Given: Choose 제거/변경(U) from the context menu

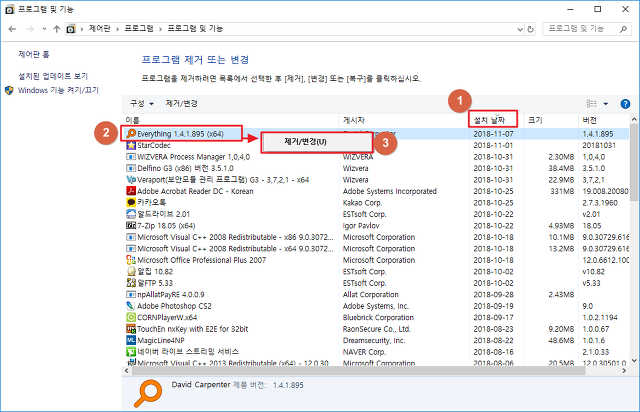Looking at the screenshot, I should click(316, 142).
